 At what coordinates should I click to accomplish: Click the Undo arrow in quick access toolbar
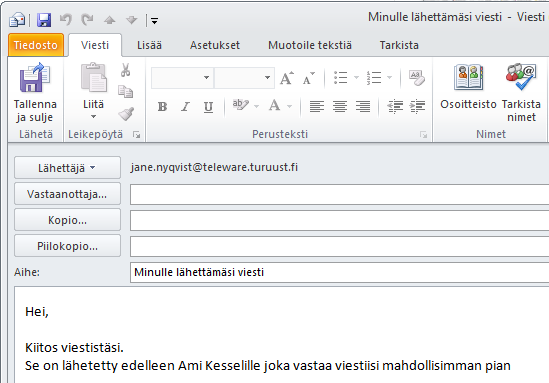(65, 20)
